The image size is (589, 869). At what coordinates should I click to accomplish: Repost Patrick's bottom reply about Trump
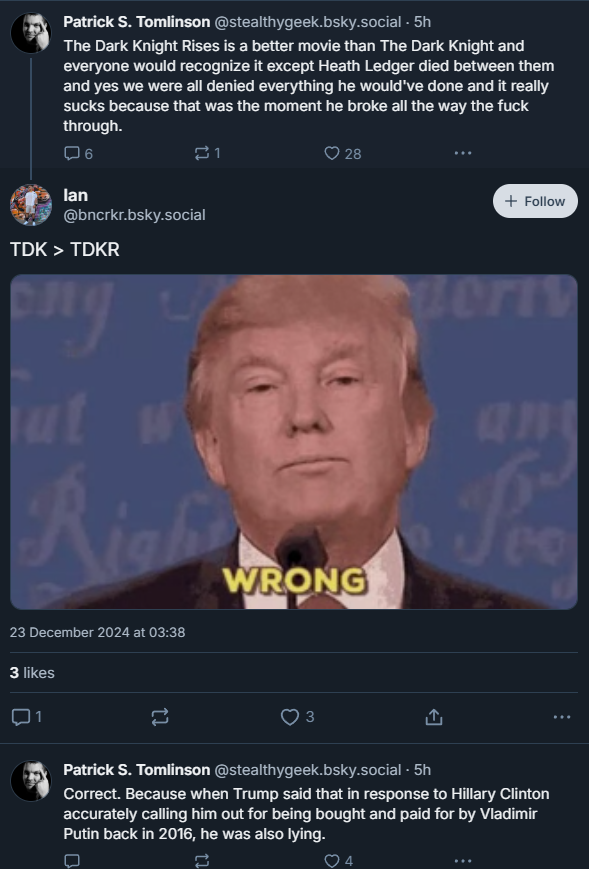point(202,861)
